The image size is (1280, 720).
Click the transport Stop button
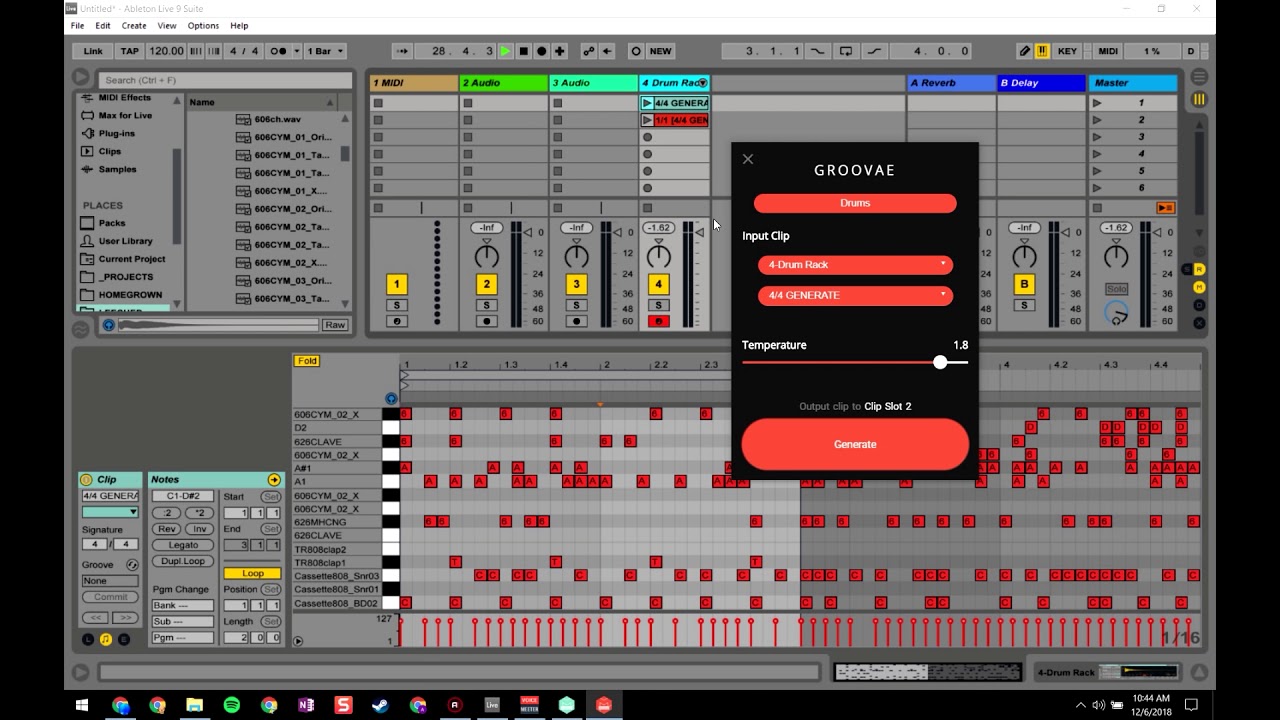[x=523, y=51]
